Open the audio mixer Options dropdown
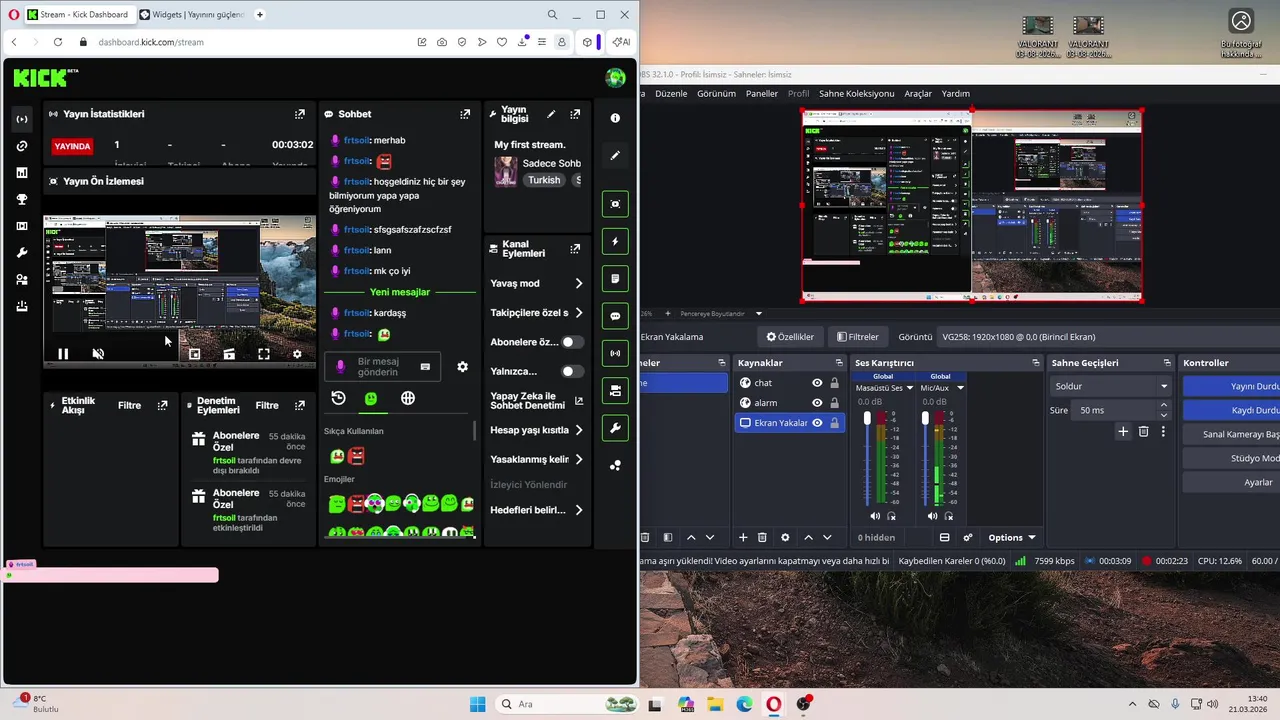 pos(1012,538)
